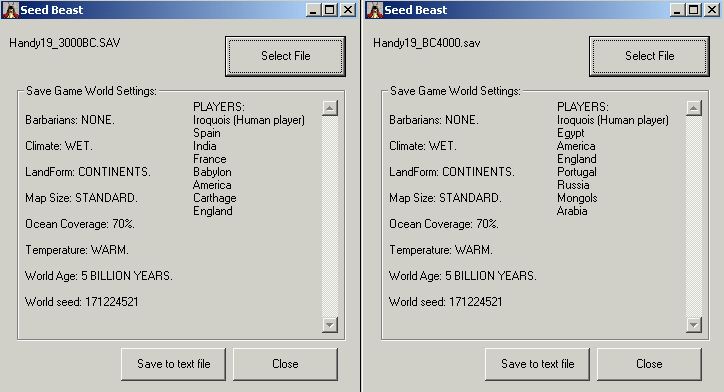Close the right Seed Beast window via X
Screen dimensions: 724x392
[712, 10]
